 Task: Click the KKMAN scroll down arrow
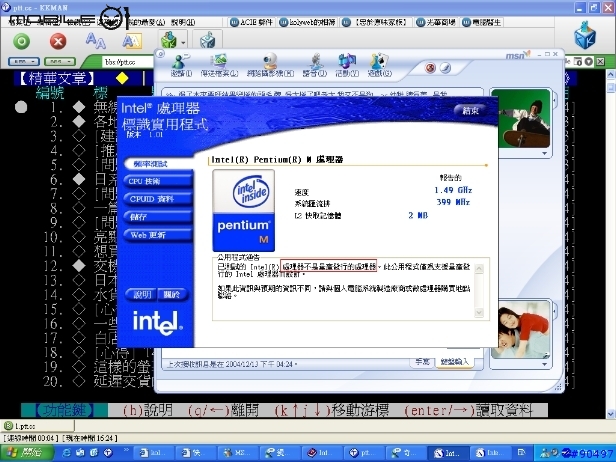point(611,414)
